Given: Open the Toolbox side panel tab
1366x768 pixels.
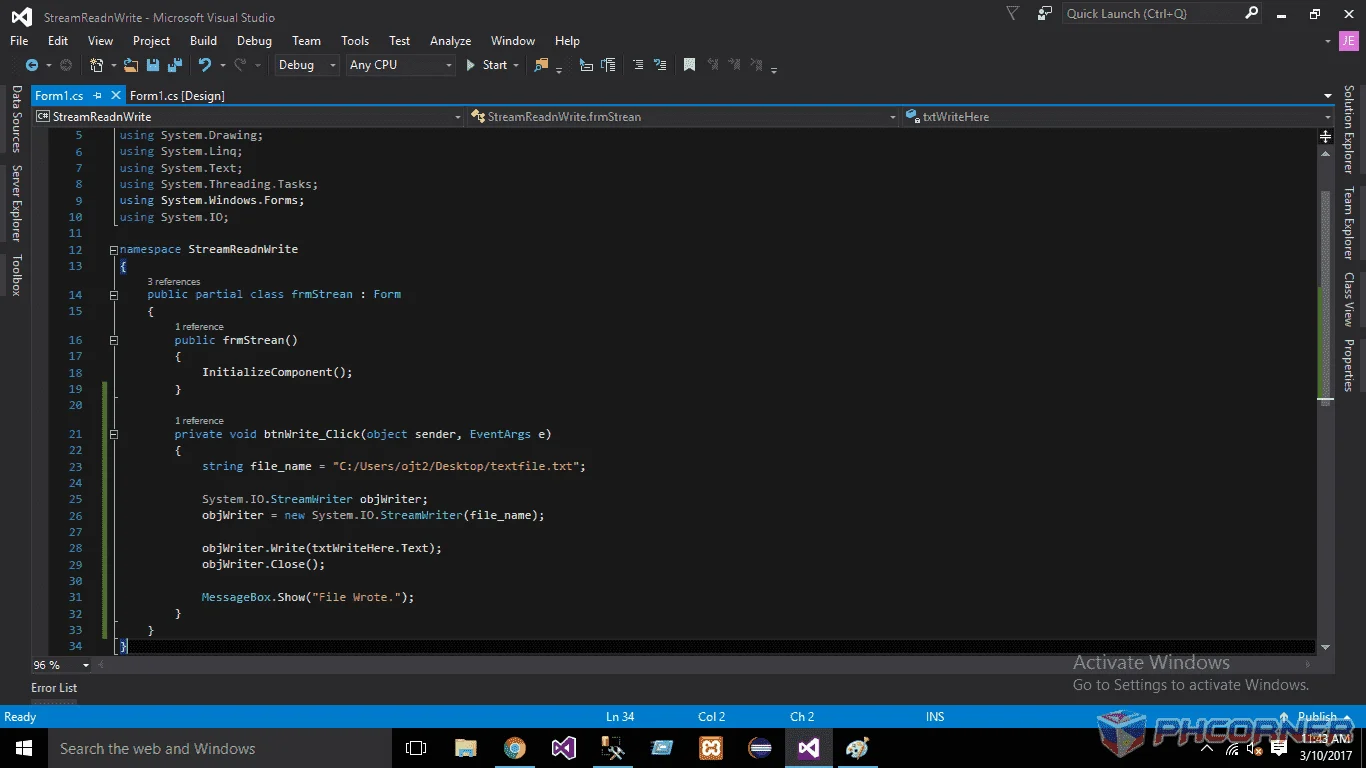Looking at the screenshot, I should coord(16,275).
